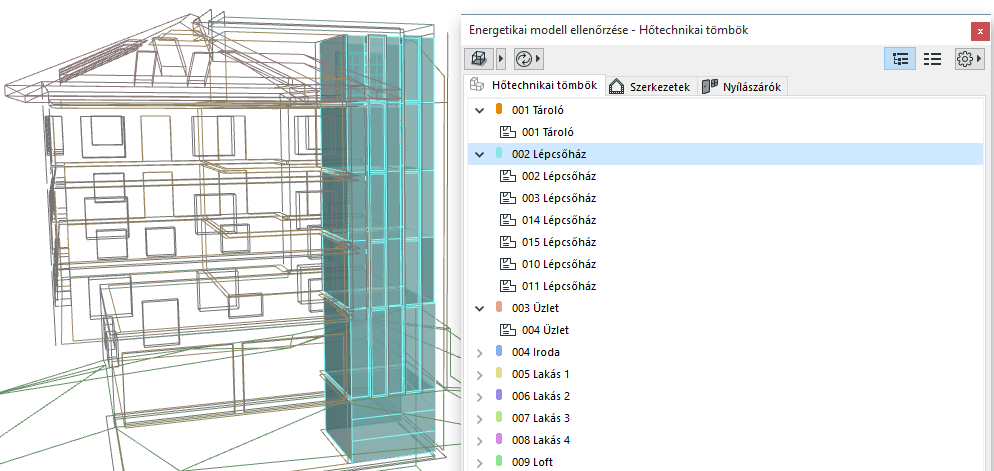
Task: Select the 015 Lépcsőház zone entry
Action: tap(558, 242)
